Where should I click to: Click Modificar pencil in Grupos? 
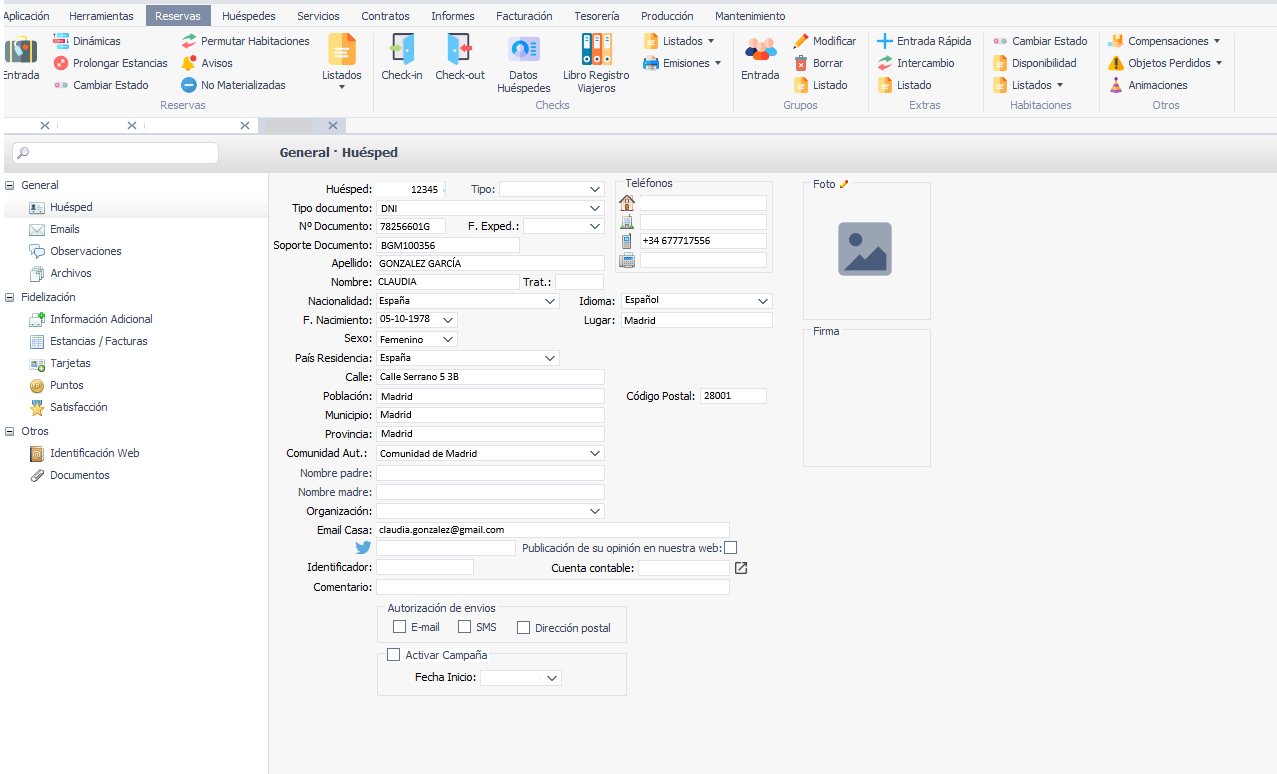tap(825, 41)
